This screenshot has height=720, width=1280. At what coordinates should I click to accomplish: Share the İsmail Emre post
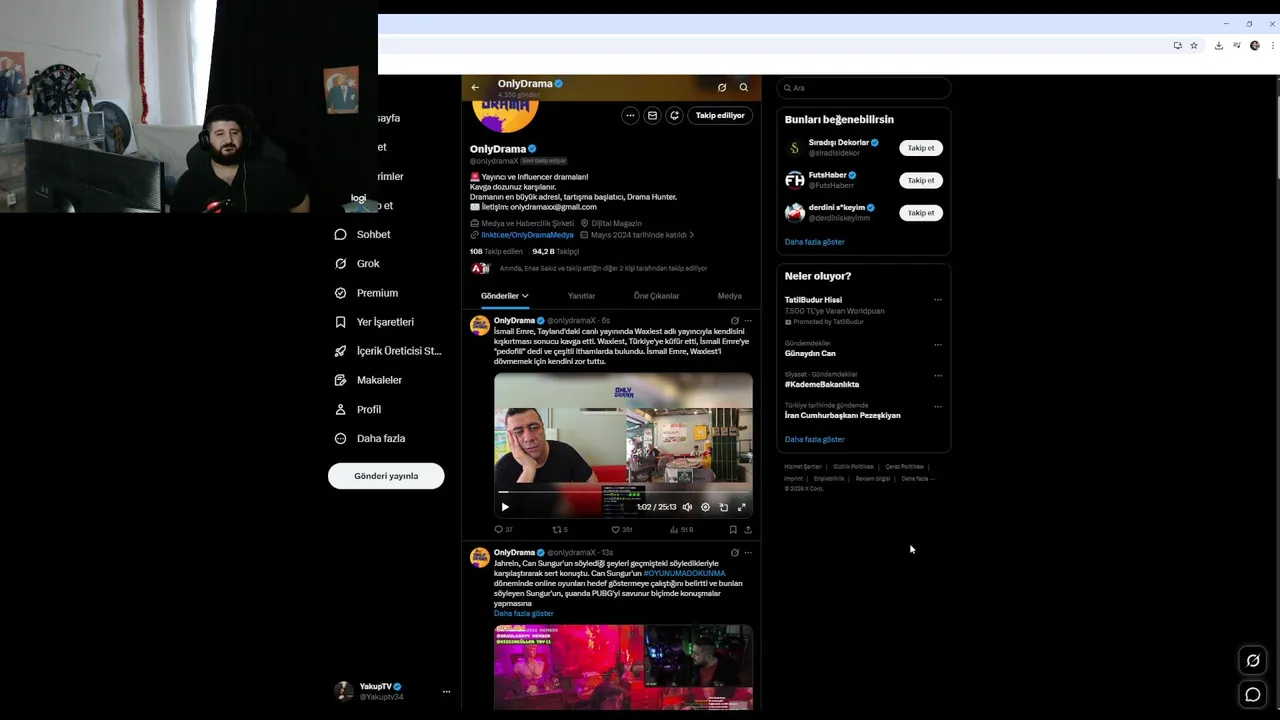748,530
